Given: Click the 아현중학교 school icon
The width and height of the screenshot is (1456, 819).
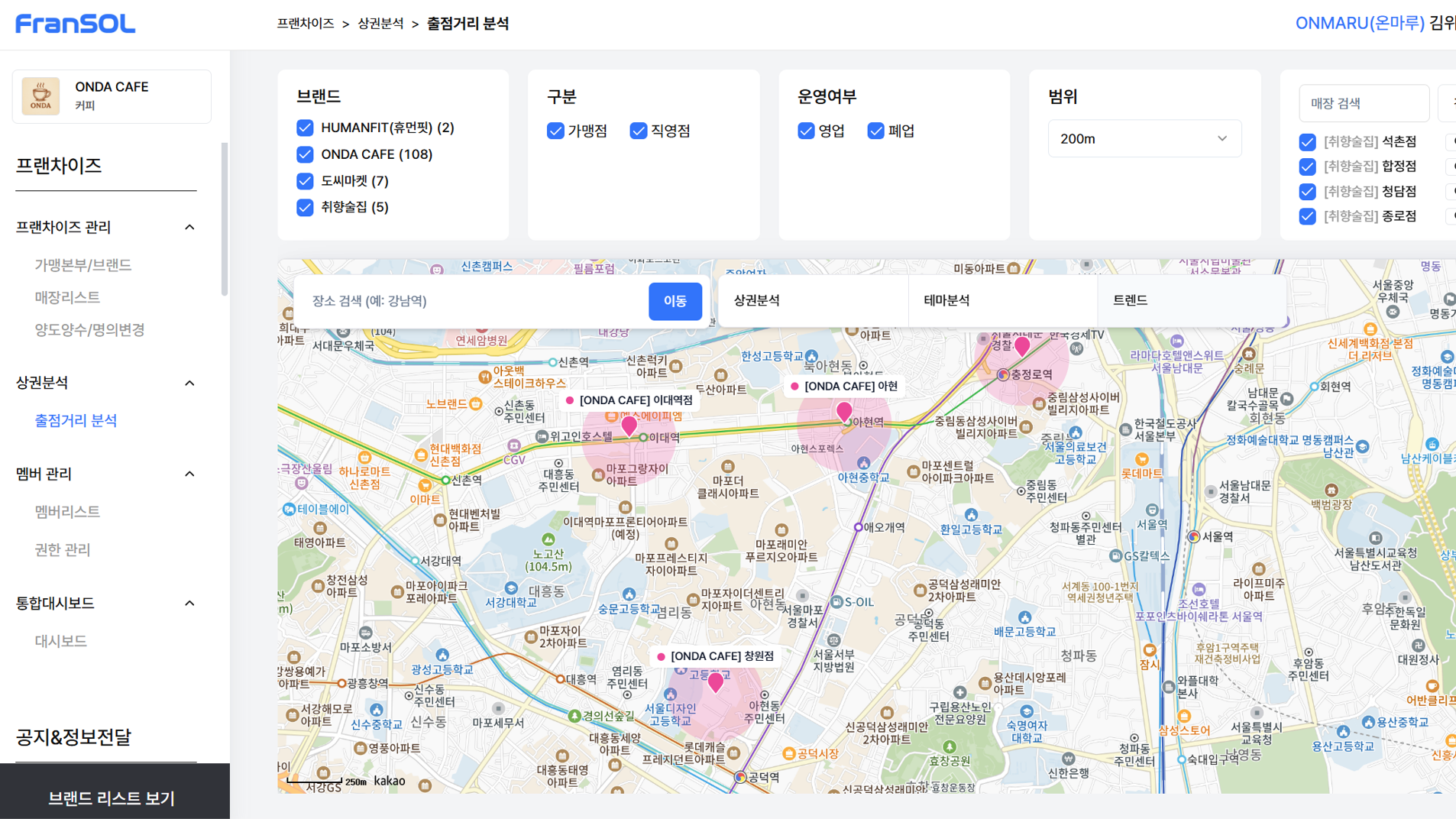Looking at the screenshot, I should tap(864, 463).
